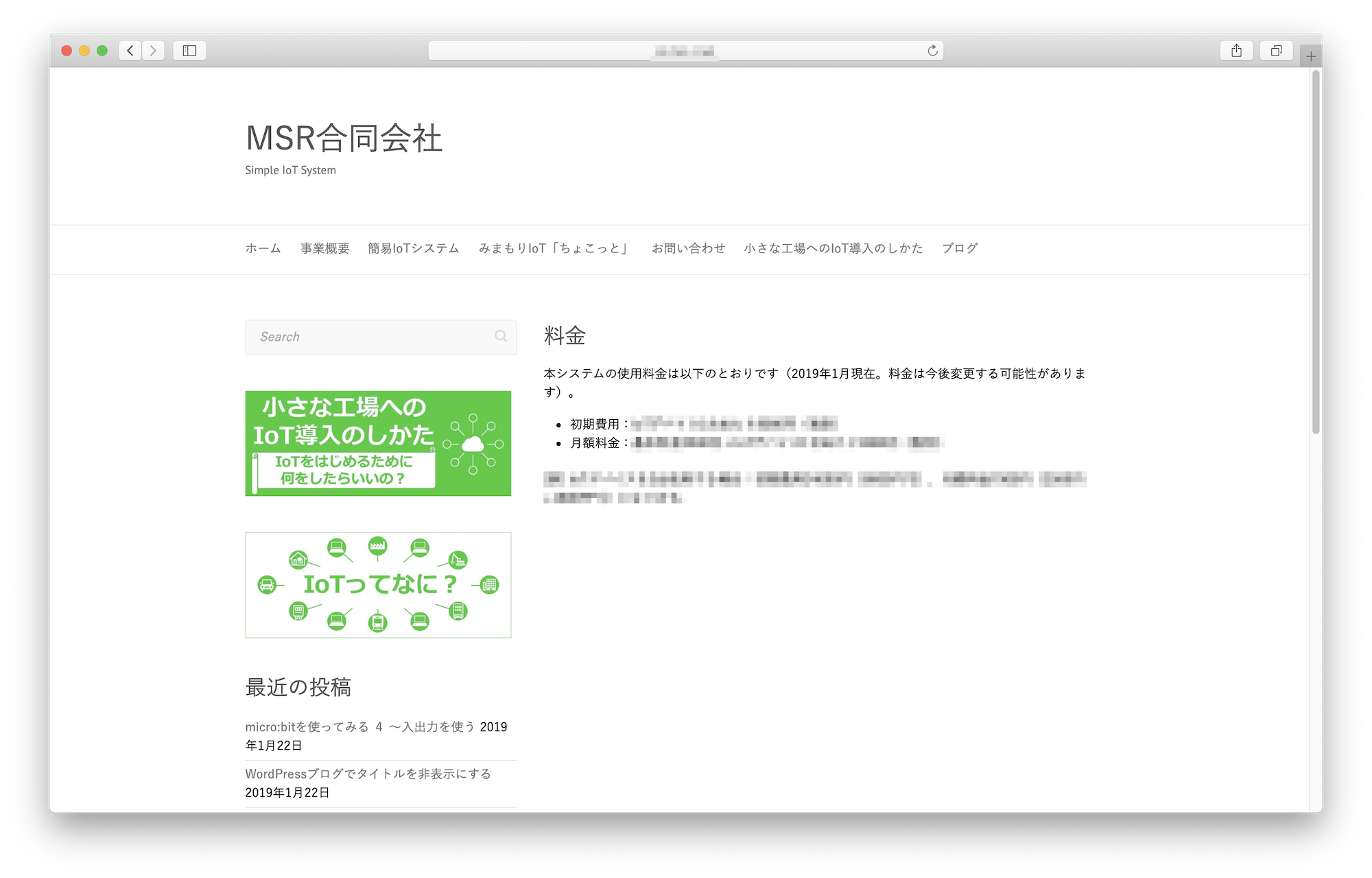This screenshot has width=1372, height=878.
Task: Open the お問い合わせ menu item
Action: pos(688,248)
